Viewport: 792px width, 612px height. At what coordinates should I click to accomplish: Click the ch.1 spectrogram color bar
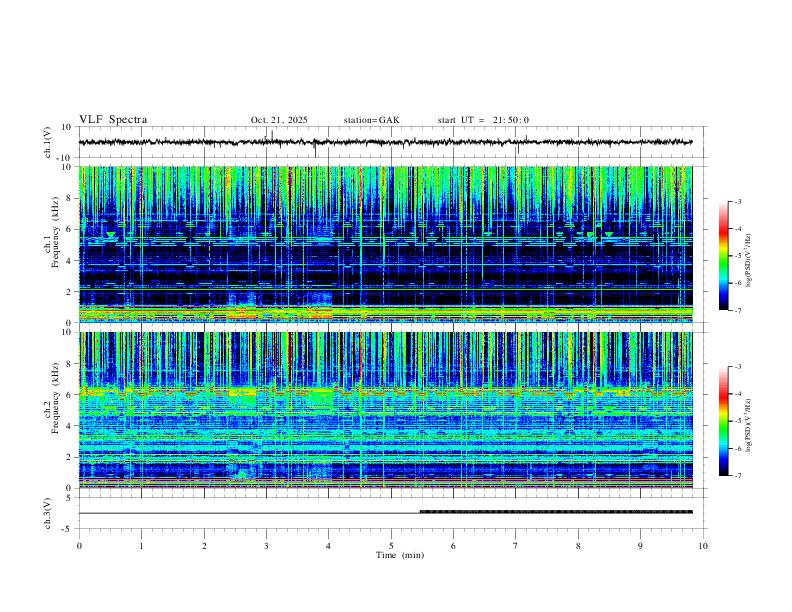(x=723, y=256)
